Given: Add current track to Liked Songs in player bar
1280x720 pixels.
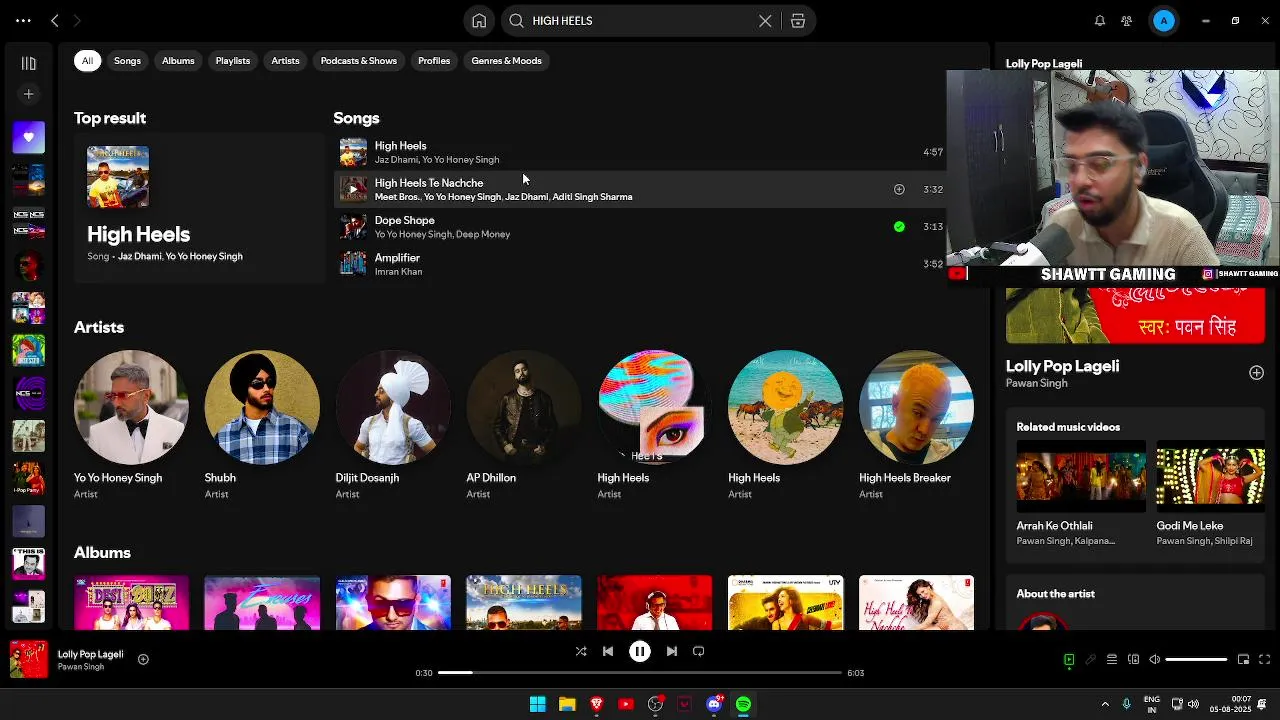Looking at the screenshot, I should 143,659.
